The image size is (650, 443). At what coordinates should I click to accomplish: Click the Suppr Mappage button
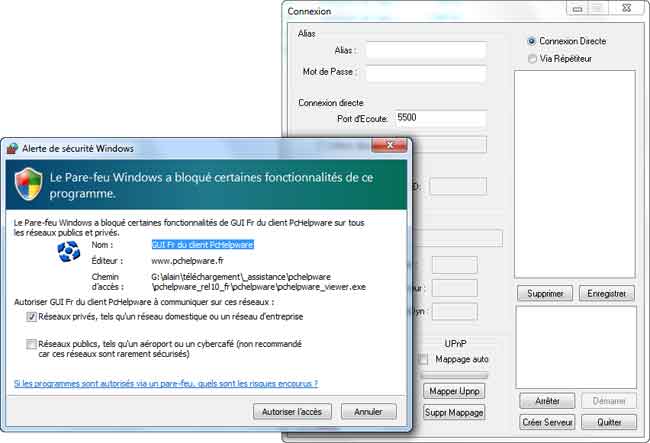[x=454, y=412]
